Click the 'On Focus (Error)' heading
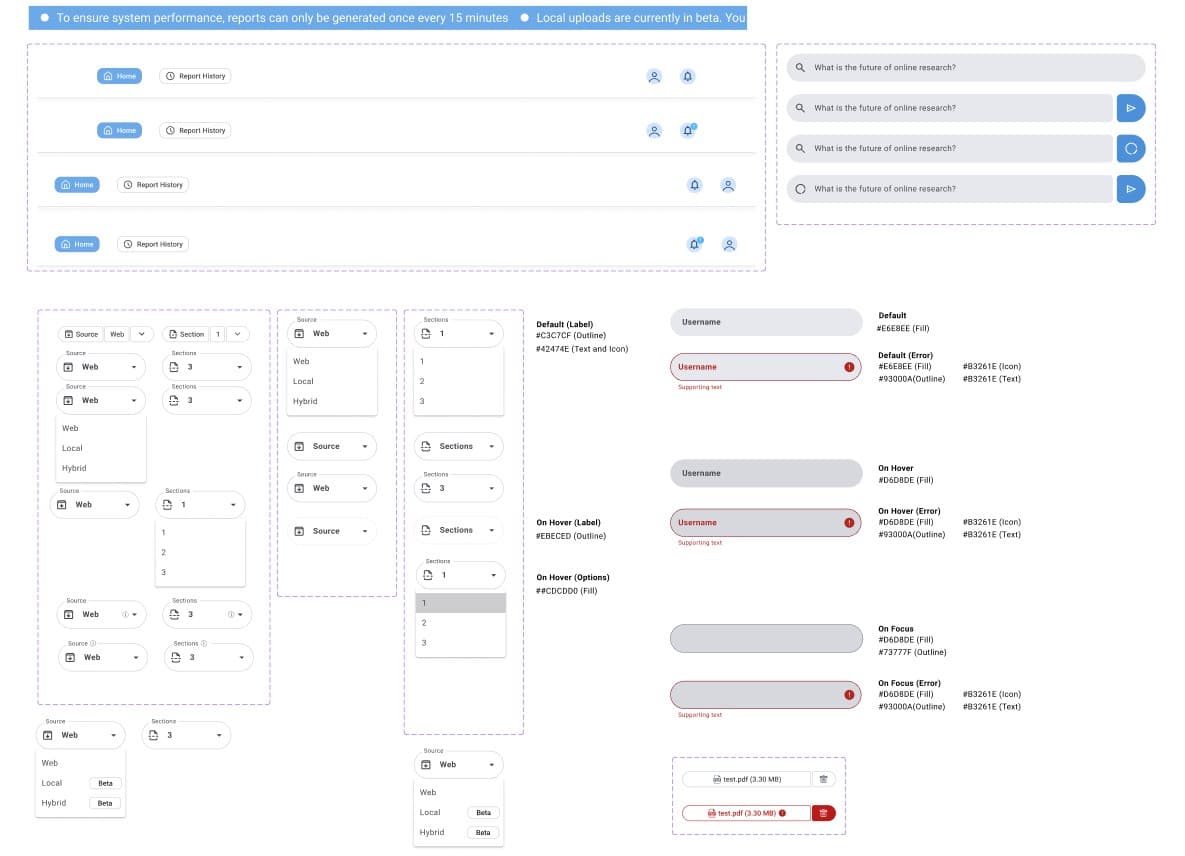 point(909,683)
